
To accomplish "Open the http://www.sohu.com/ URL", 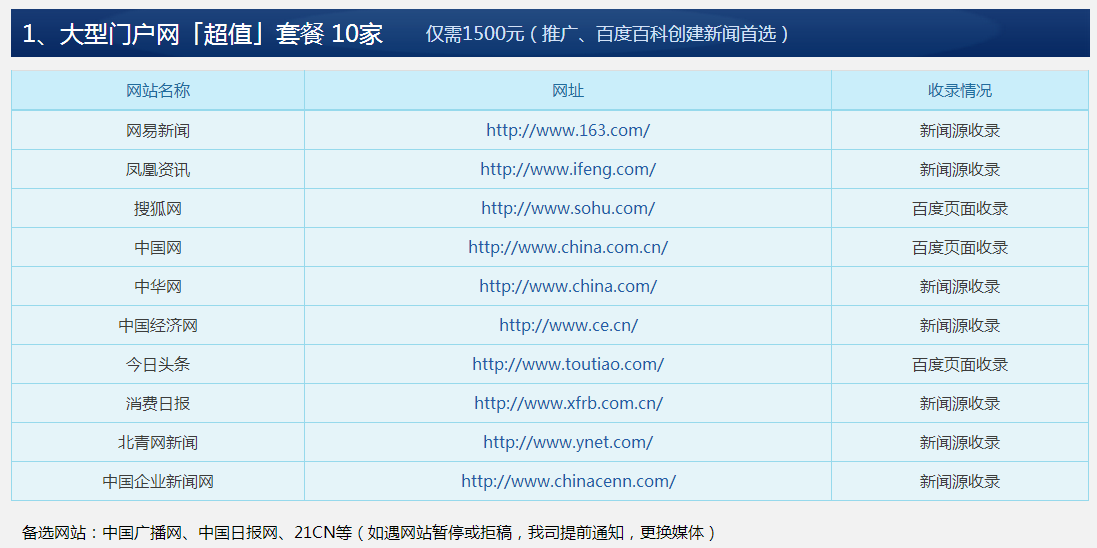I will [x=568, y=208].
